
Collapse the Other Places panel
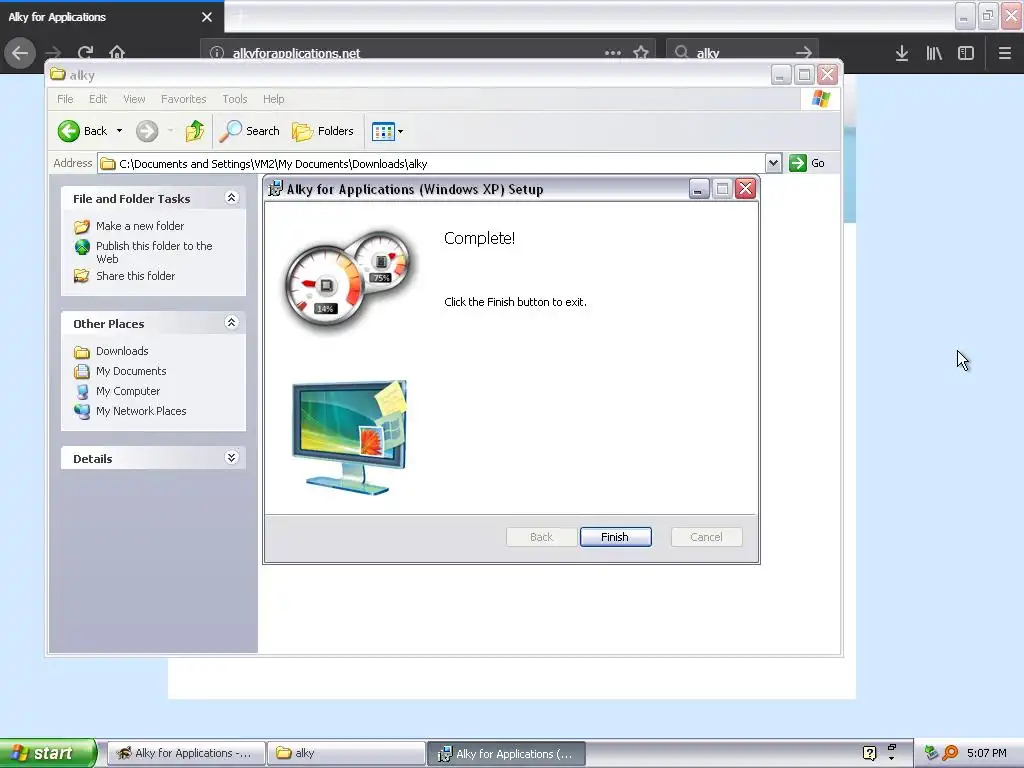click(231, 323)
